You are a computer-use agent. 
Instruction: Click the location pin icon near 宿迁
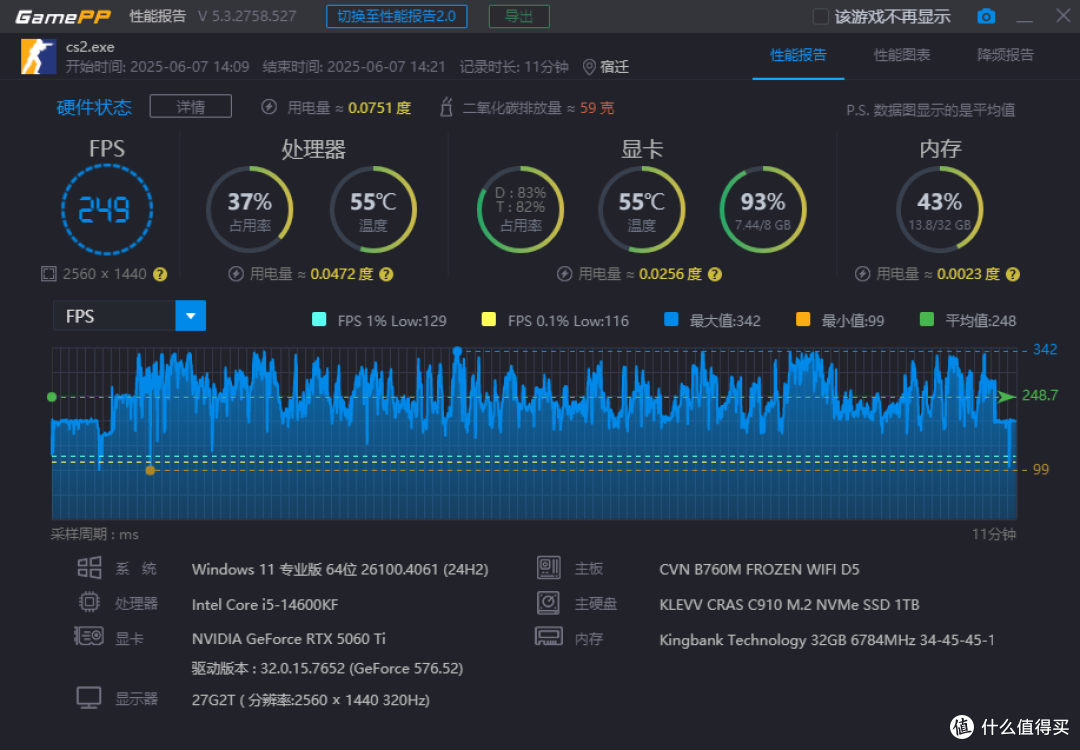(589, 67)
